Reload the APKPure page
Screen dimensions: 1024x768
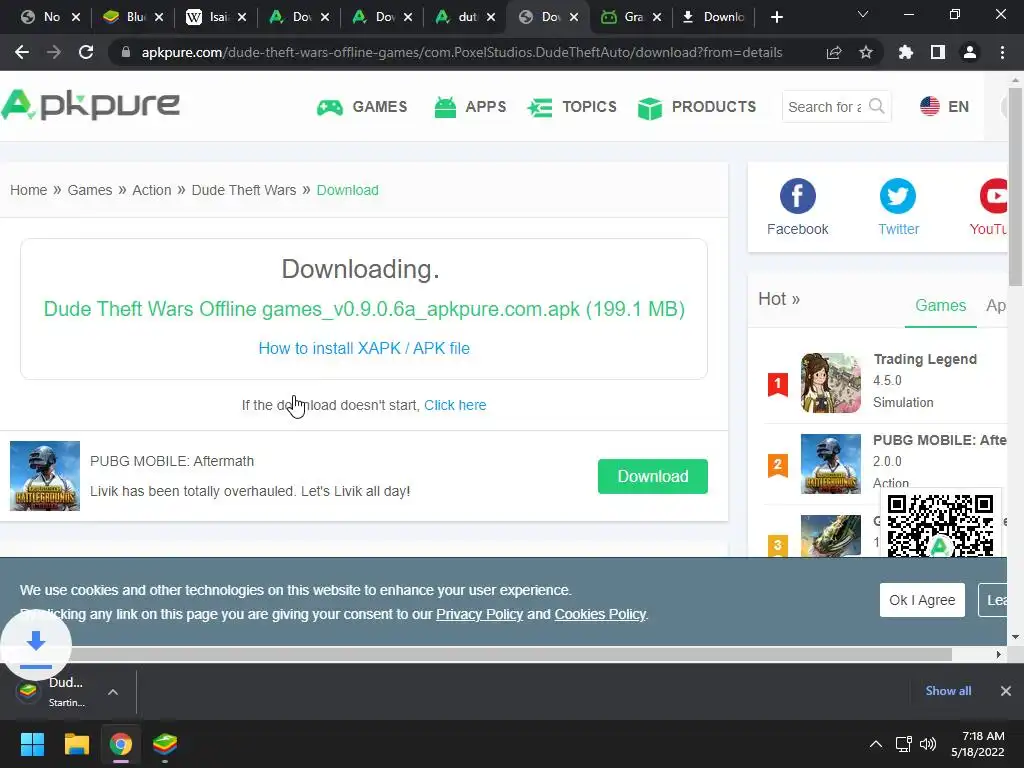86,52
